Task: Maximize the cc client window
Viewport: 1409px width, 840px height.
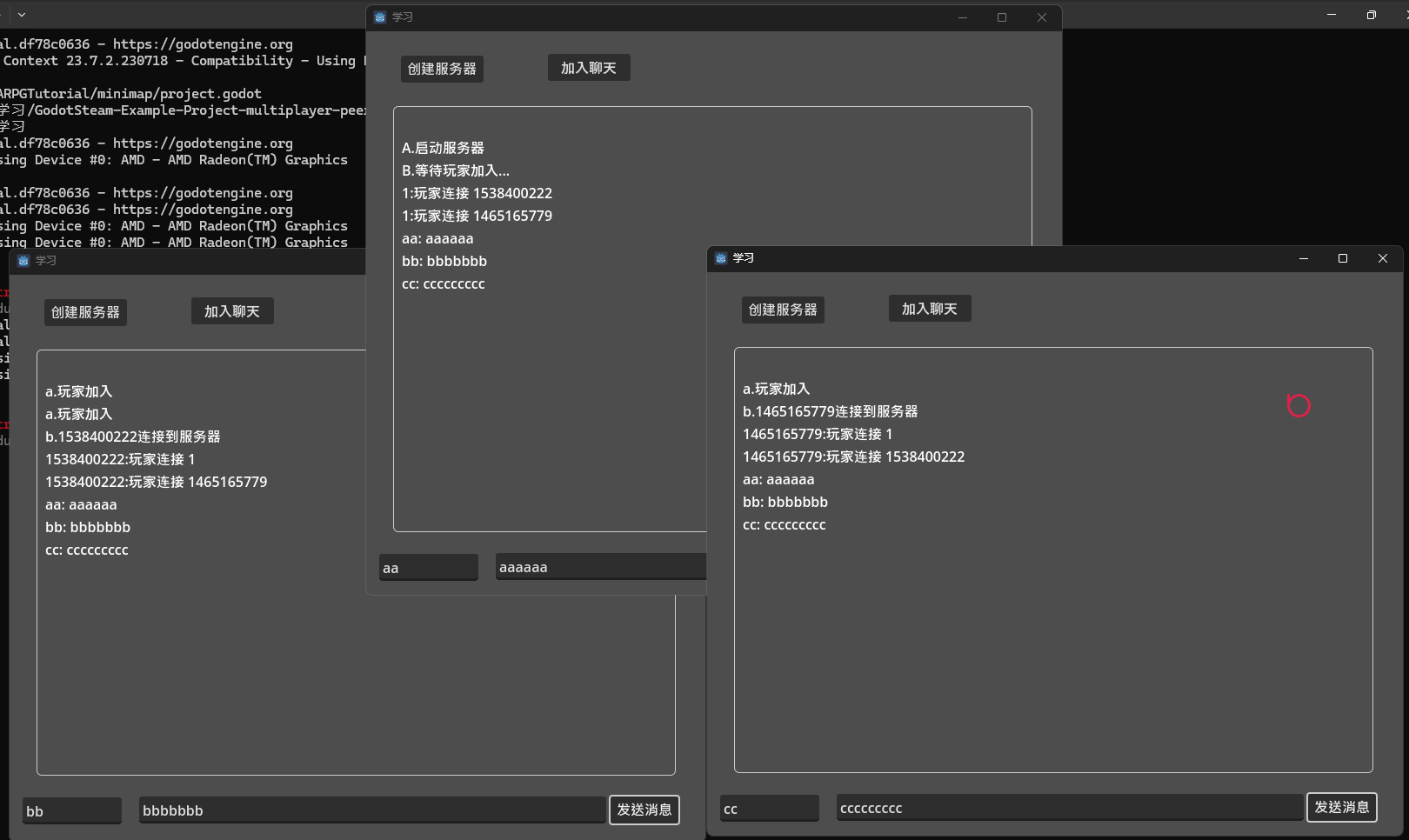Action: (1343, 258)
